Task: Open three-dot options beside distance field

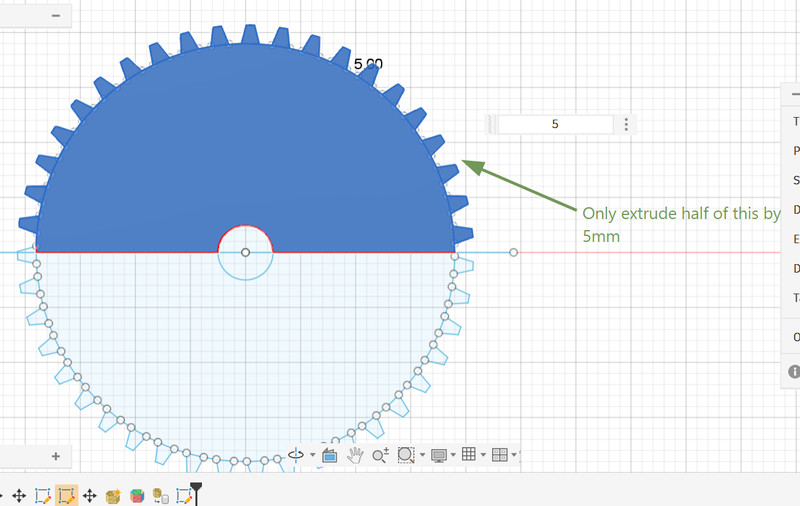Action: point(626,124)
